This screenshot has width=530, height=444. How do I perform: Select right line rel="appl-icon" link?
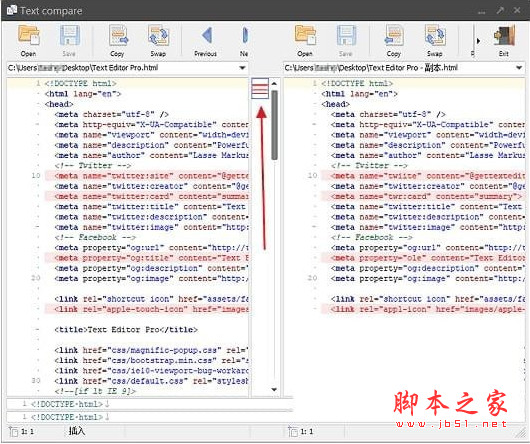click(423, 309)
